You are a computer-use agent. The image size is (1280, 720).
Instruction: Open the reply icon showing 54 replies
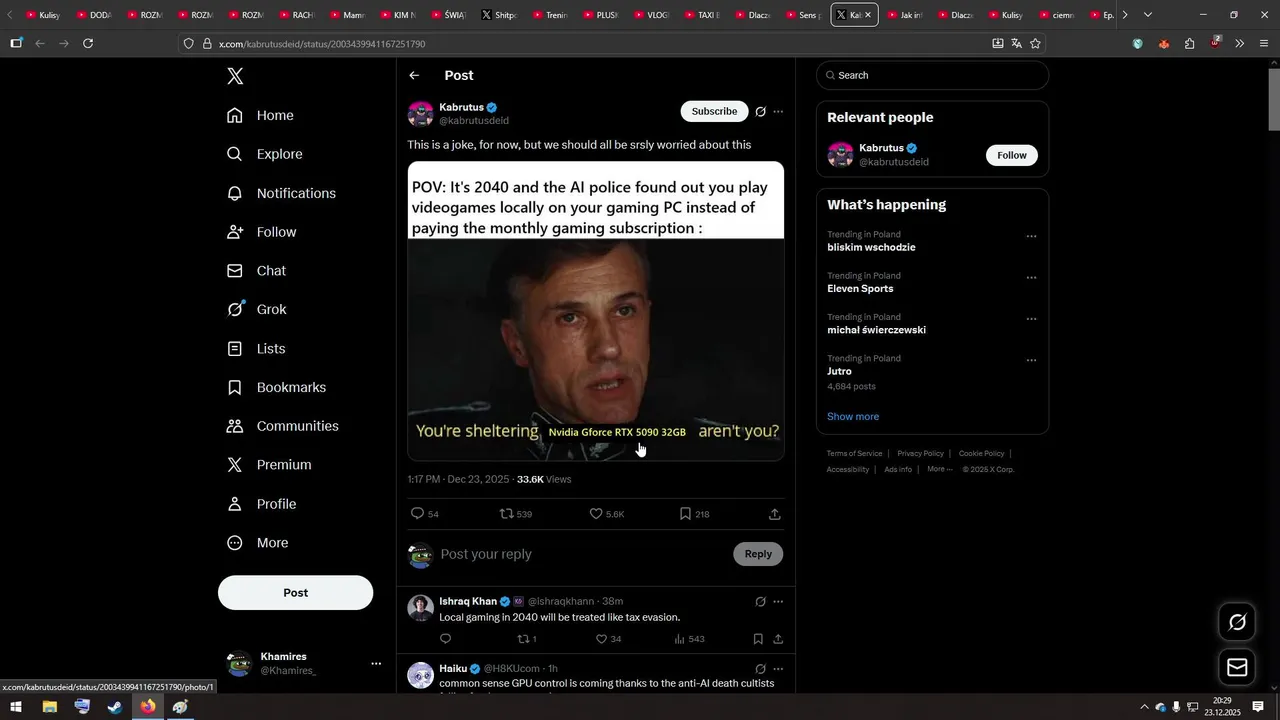click(418, 514)
